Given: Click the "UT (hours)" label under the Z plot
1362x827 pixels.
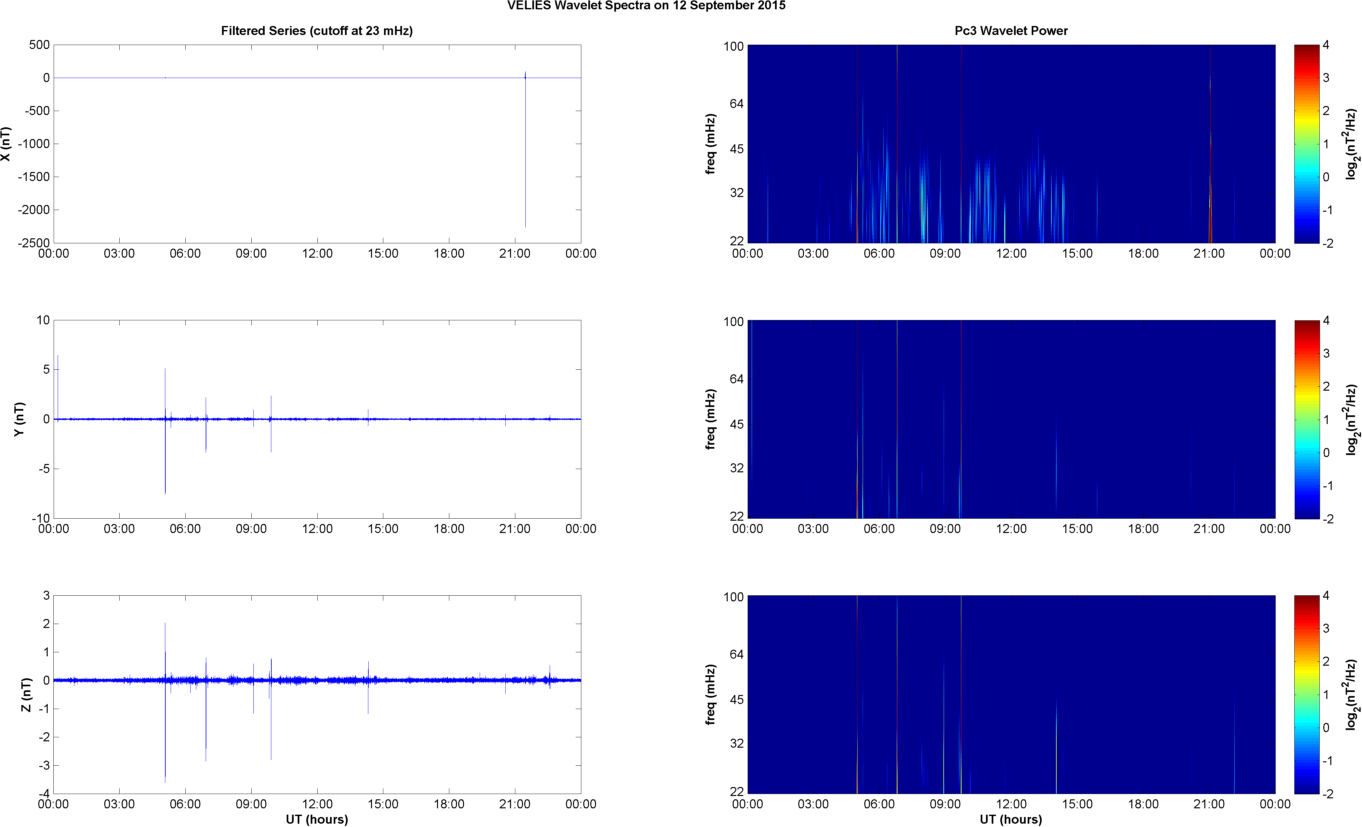Looking at the screenshot, I should pos(317,820).
